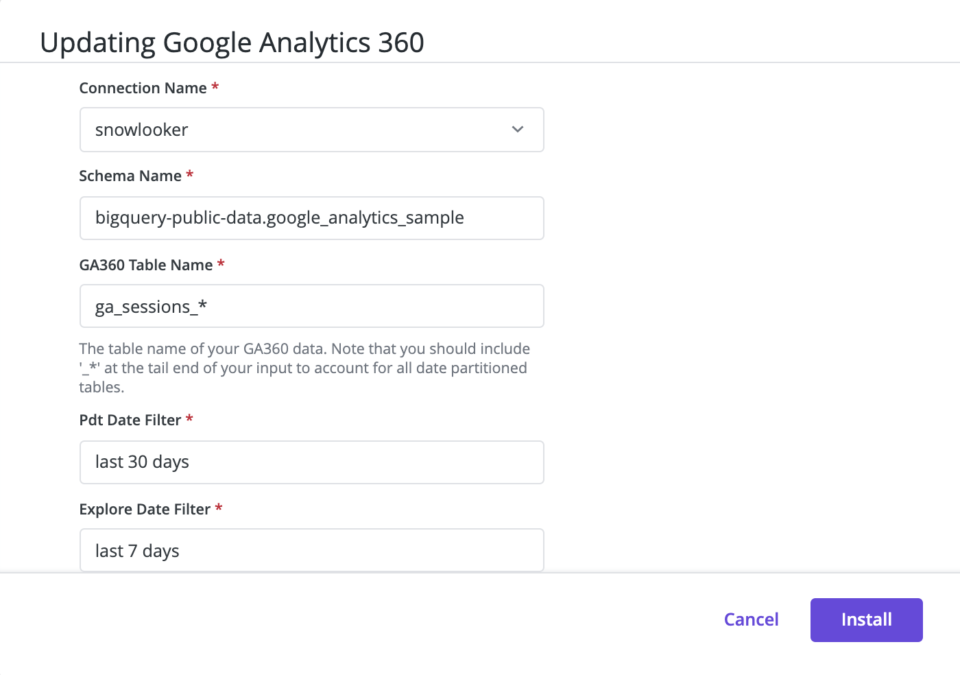Cancel the Google Analytics 360 update
This screenshot has height=675, width=960.
751,619
